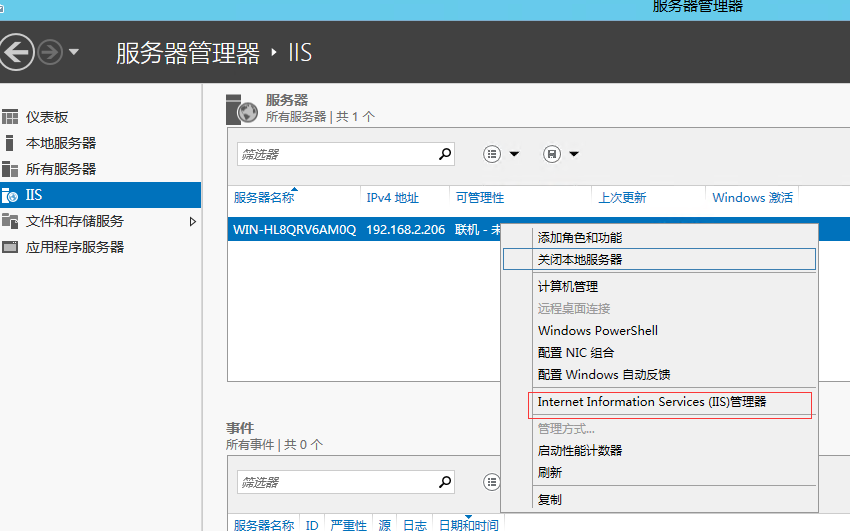Sort servers by the IPv4 地址 column

[393, 198]
